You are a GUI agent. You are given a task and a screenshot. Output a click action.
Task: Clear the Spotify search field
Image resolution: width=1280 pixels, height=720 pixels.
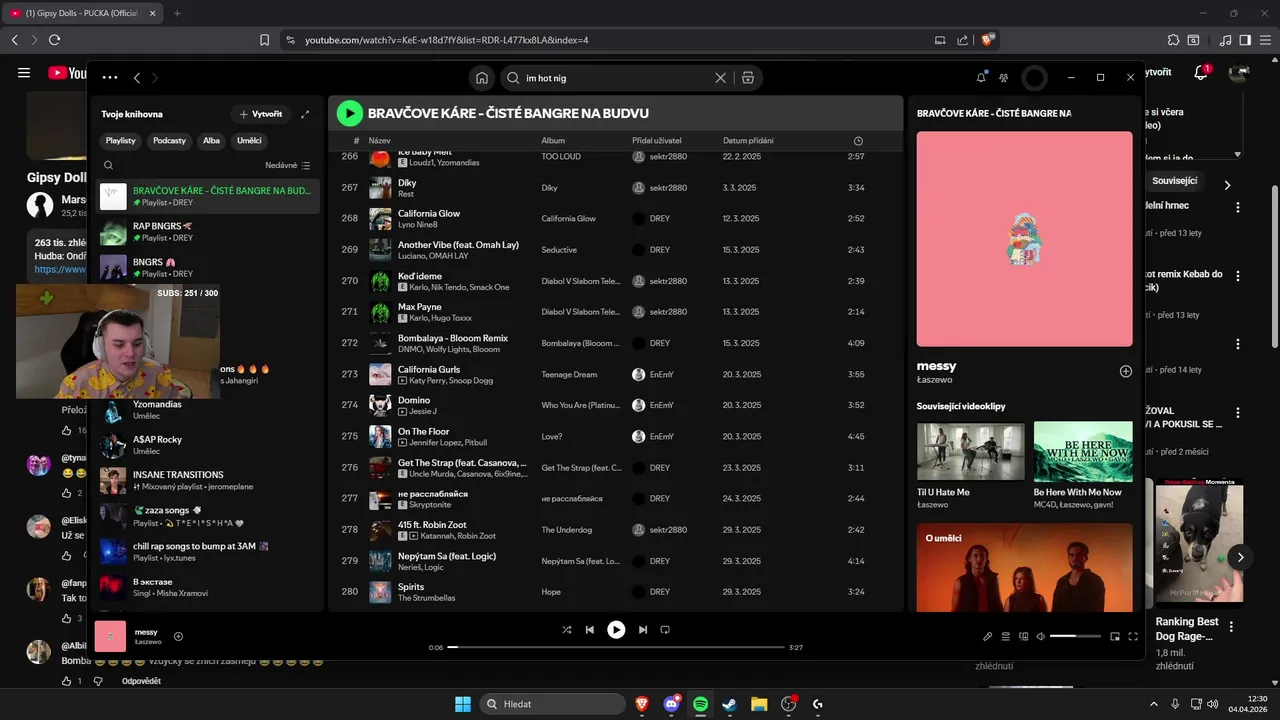[x=720, y=78]
